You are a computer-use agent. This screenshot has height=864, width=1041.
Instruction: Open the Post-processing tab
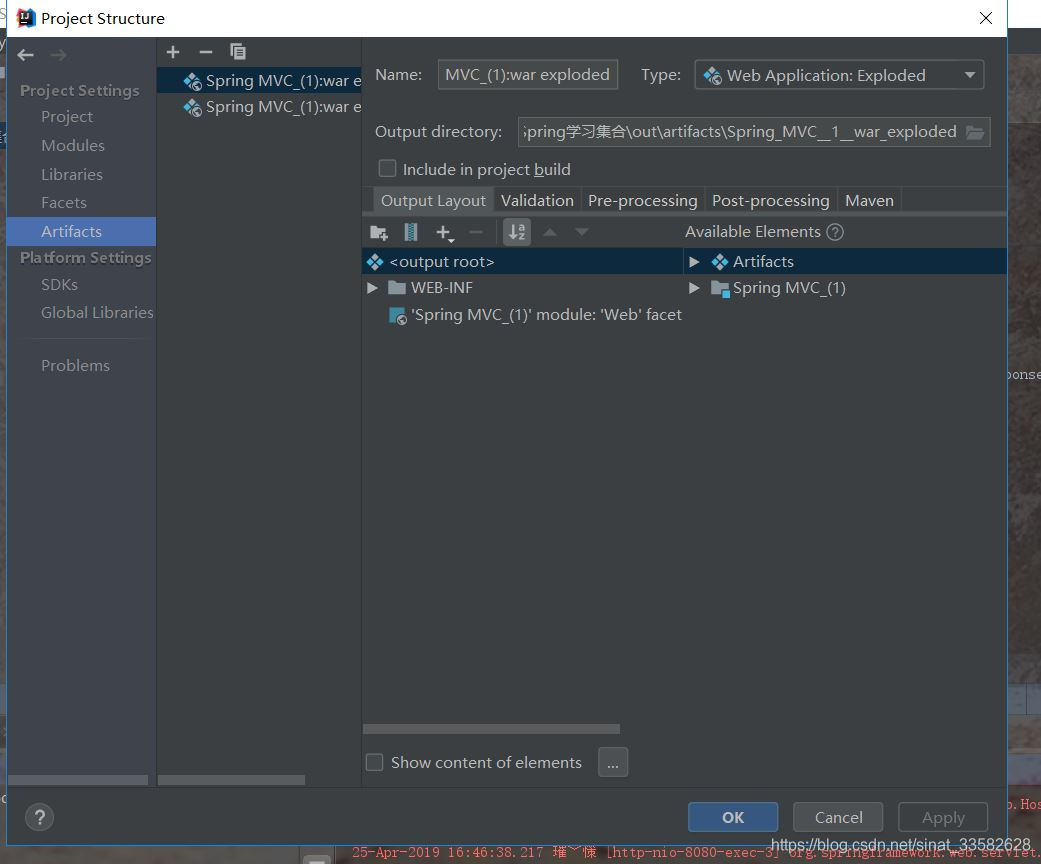tap(770, 201)
